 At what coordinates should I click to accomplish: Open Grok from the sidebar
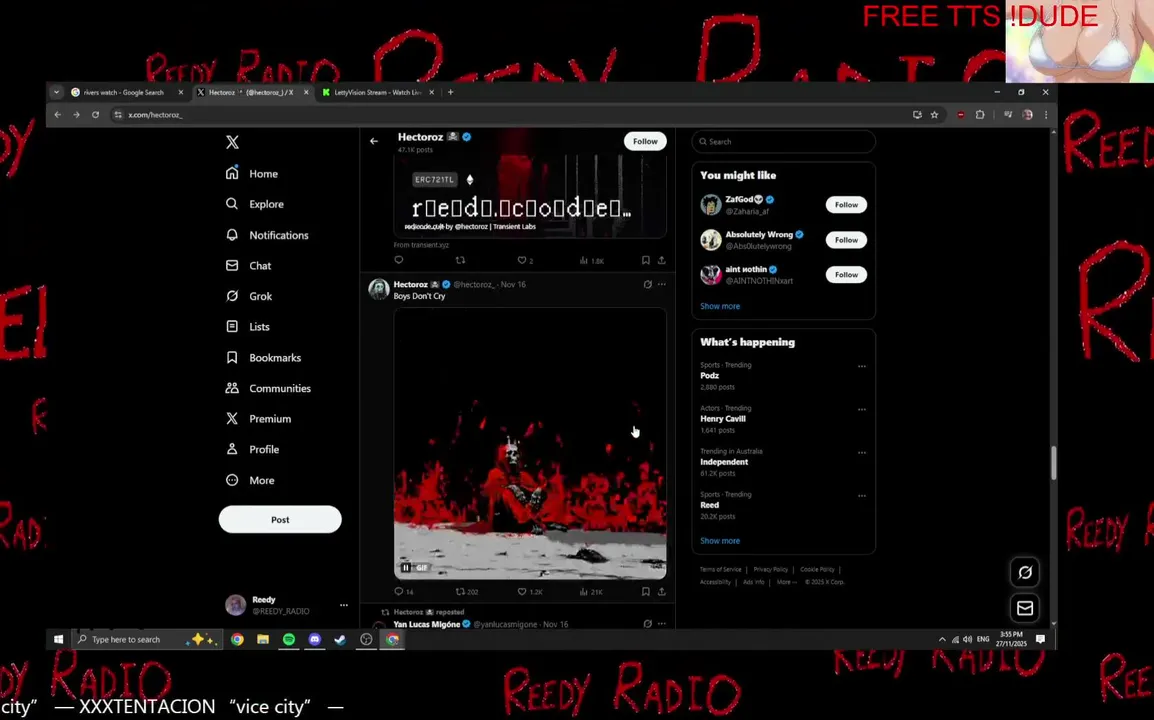[249, 296]
